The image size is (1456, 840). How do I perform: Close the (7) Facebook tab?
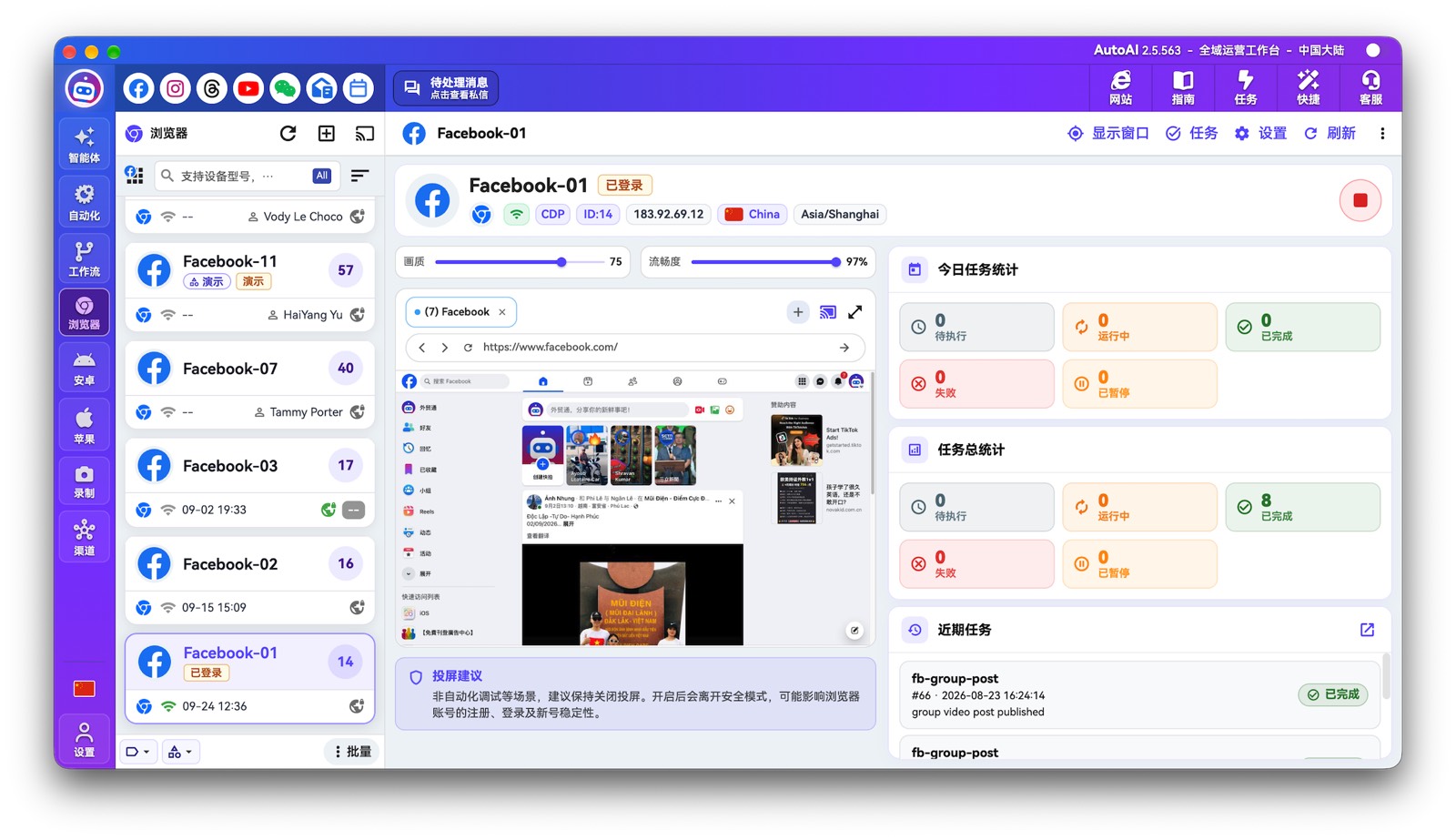tap(502, 312)
